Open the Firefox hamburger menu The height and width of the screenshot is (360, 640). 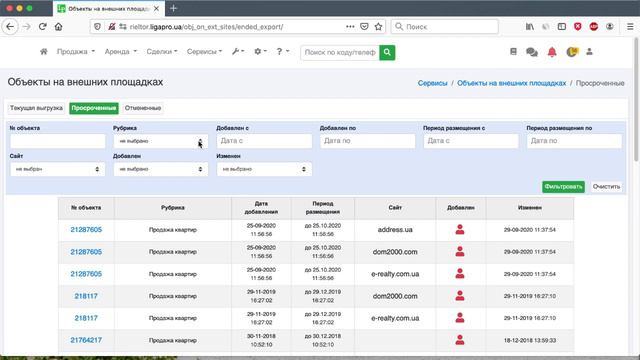click(630, 27)
